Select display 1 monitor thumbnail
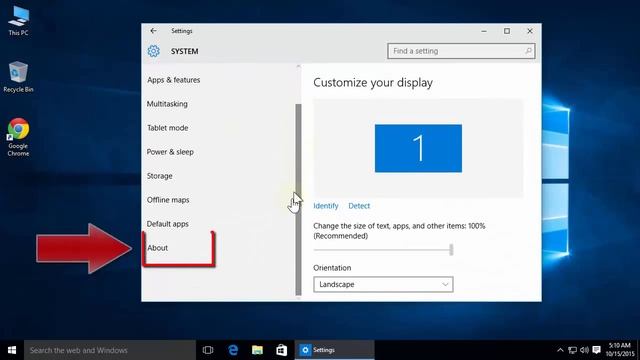This screenshot has width=640, height=360. pos(418,148)
